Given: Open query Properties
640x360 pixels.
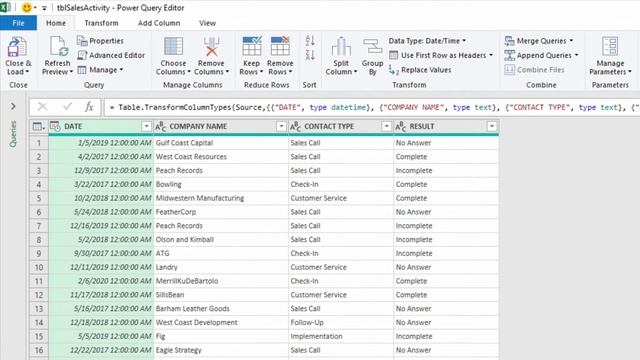Looking at the screenshot, I should pos(100,41).
